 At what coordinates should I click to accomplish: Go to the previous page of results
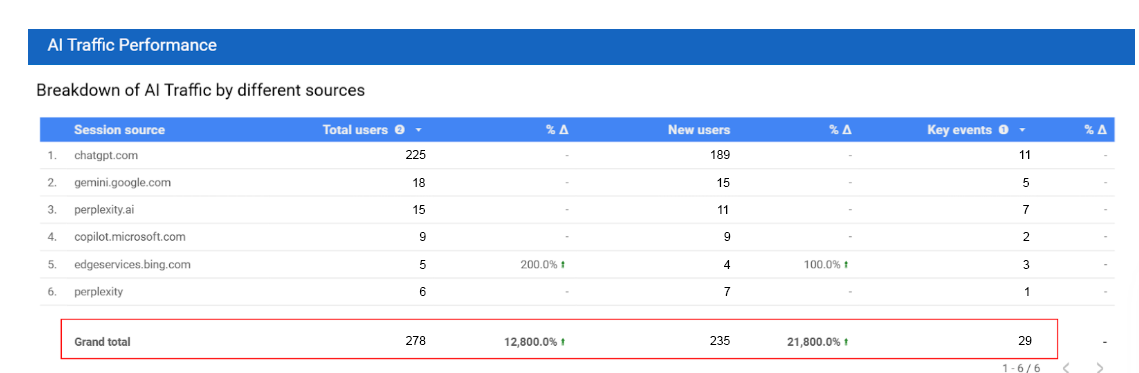point(1066,368)
